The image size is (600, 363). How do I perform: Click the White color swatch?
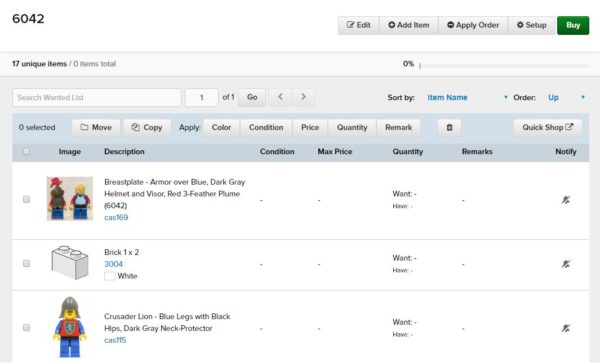[110, 276]
